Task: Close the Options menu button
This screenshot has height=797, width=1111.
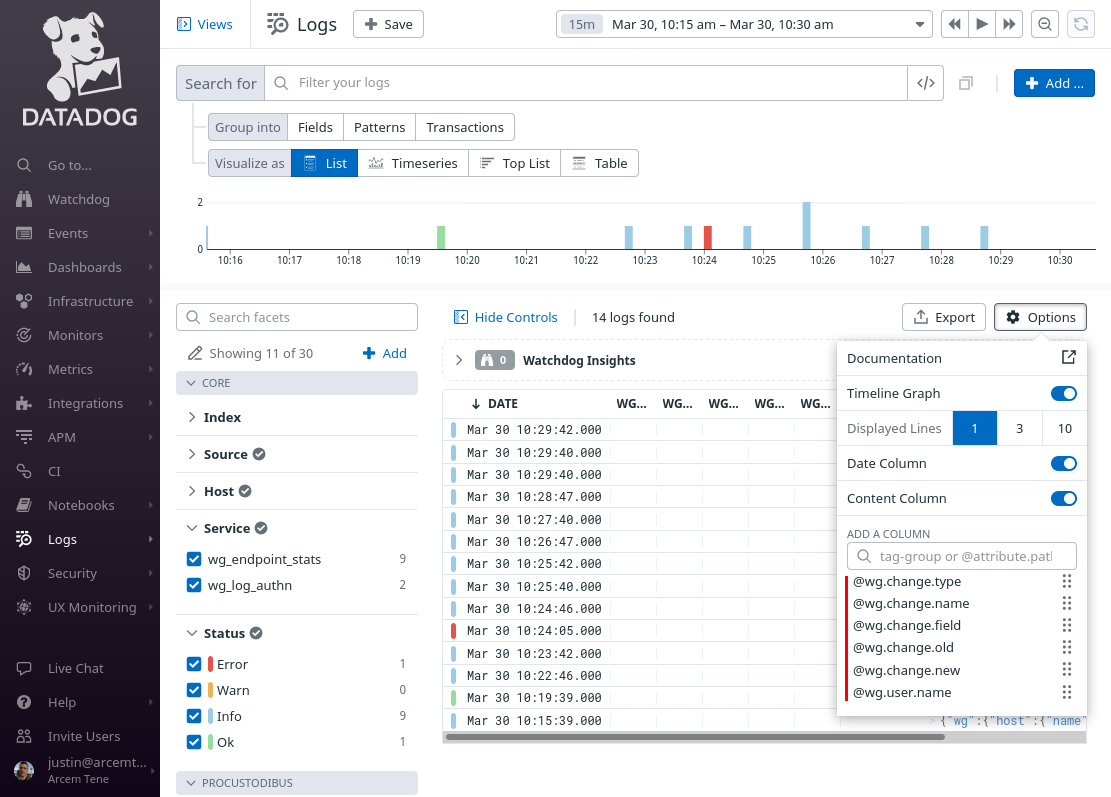Action: [1040, 317]
